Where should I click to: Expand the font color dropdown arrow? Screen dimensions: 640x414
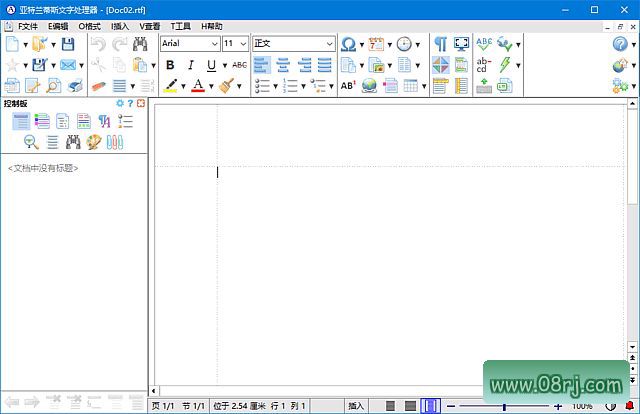pos(211,86)
